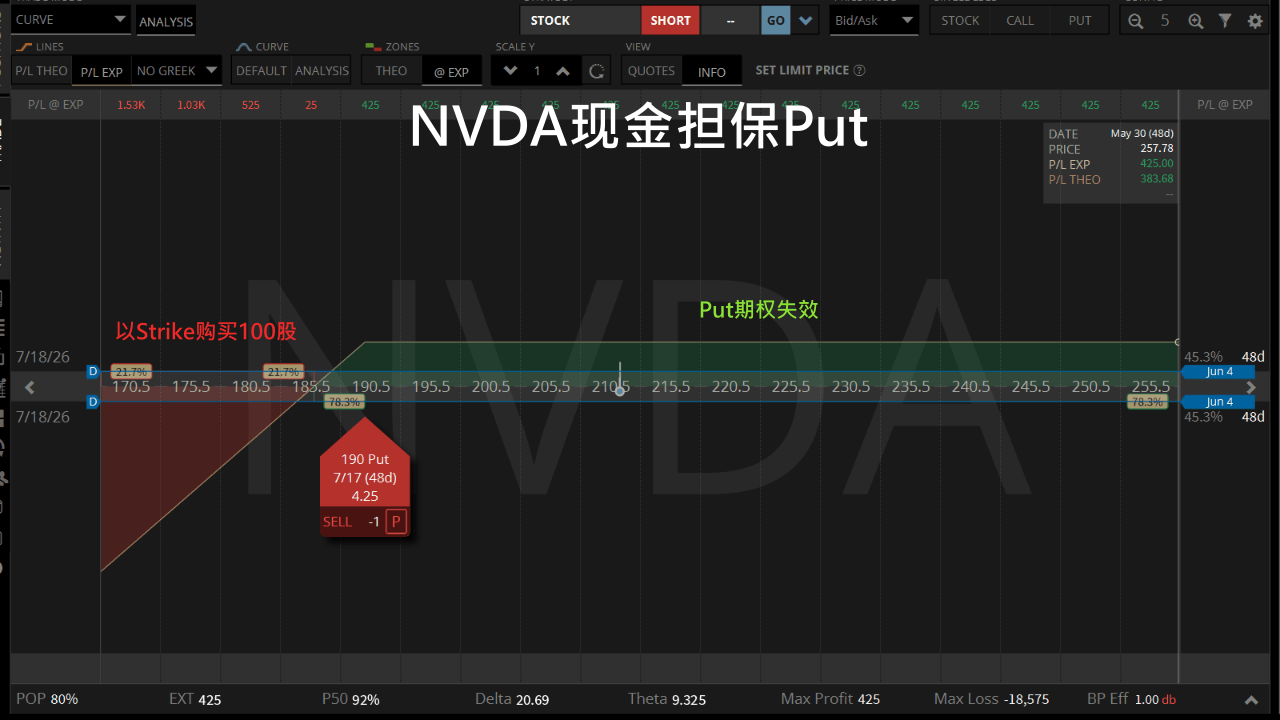Open the dropdown arrow next to GO
The image size is (1280, 720).
pyautogui.click(x=807, y=20)
